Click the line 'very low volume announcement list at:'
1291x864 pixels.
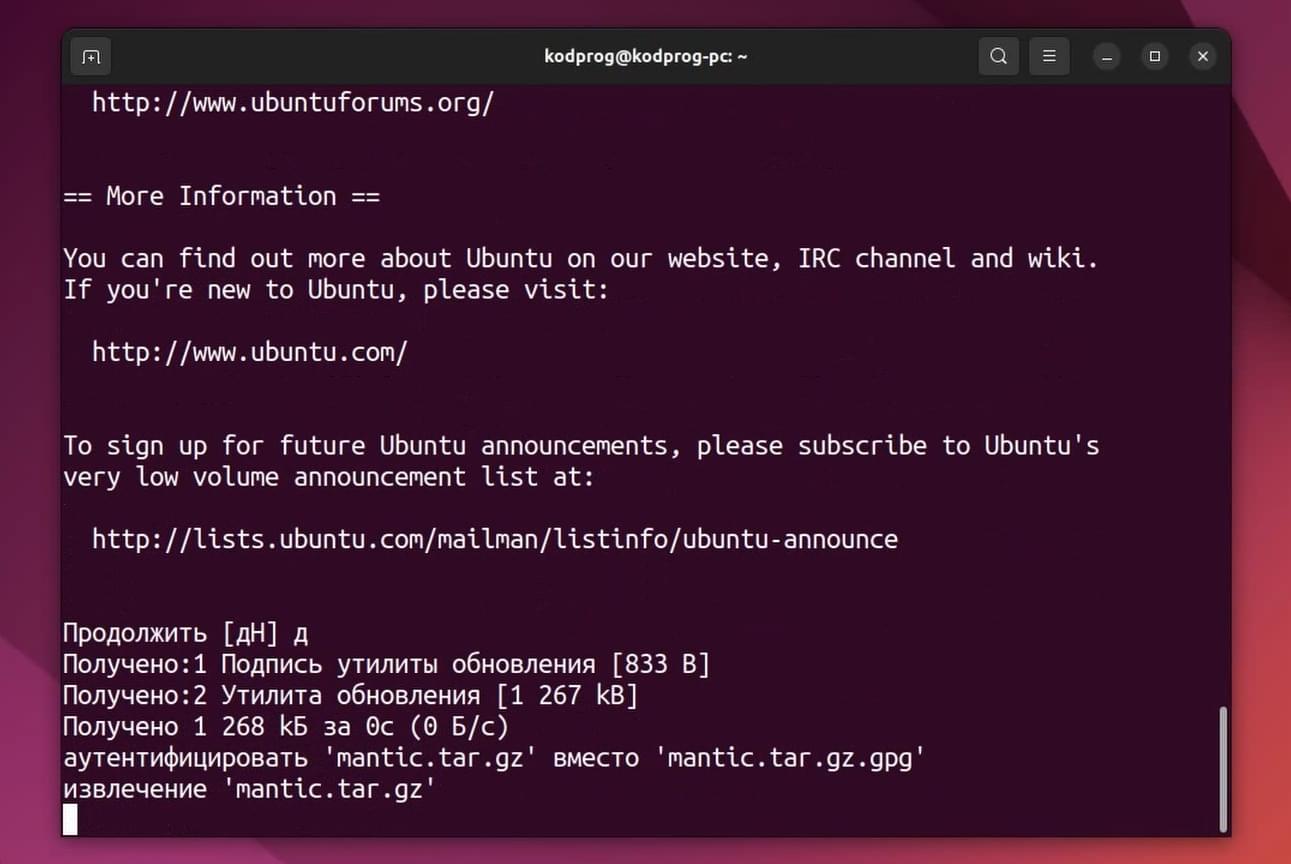click(329, 477)
